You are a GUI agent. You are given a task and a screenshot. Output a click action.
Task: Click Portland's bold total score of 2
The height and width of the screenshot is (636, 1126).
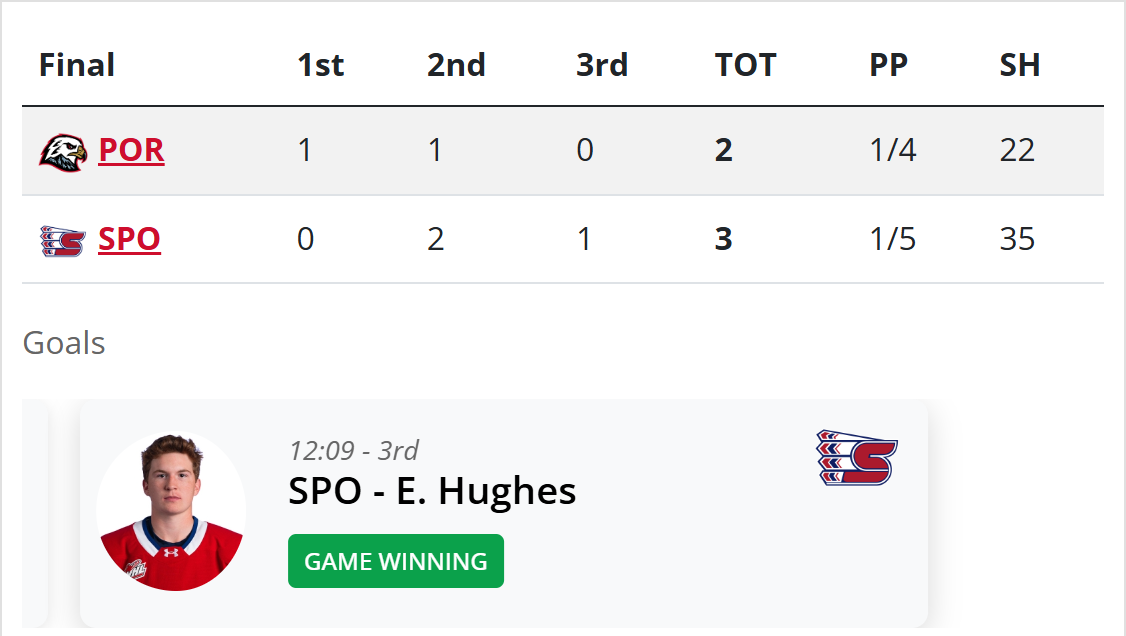[x=724, y=151]
